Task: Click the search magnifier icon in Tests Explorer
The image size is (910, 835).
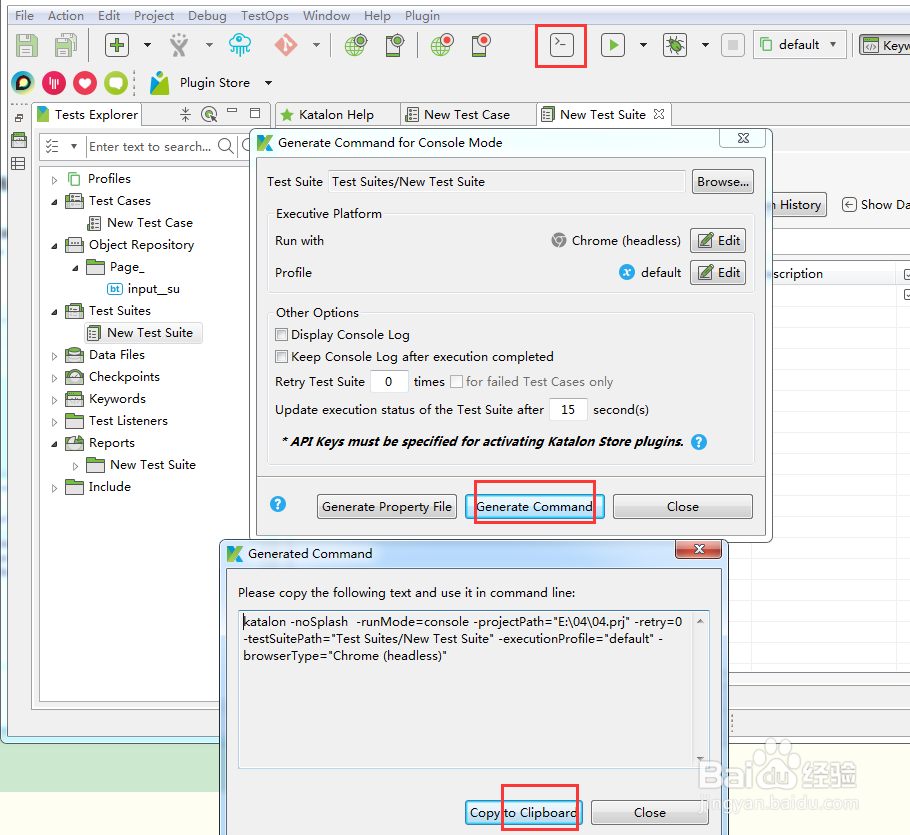Action: 226,146
